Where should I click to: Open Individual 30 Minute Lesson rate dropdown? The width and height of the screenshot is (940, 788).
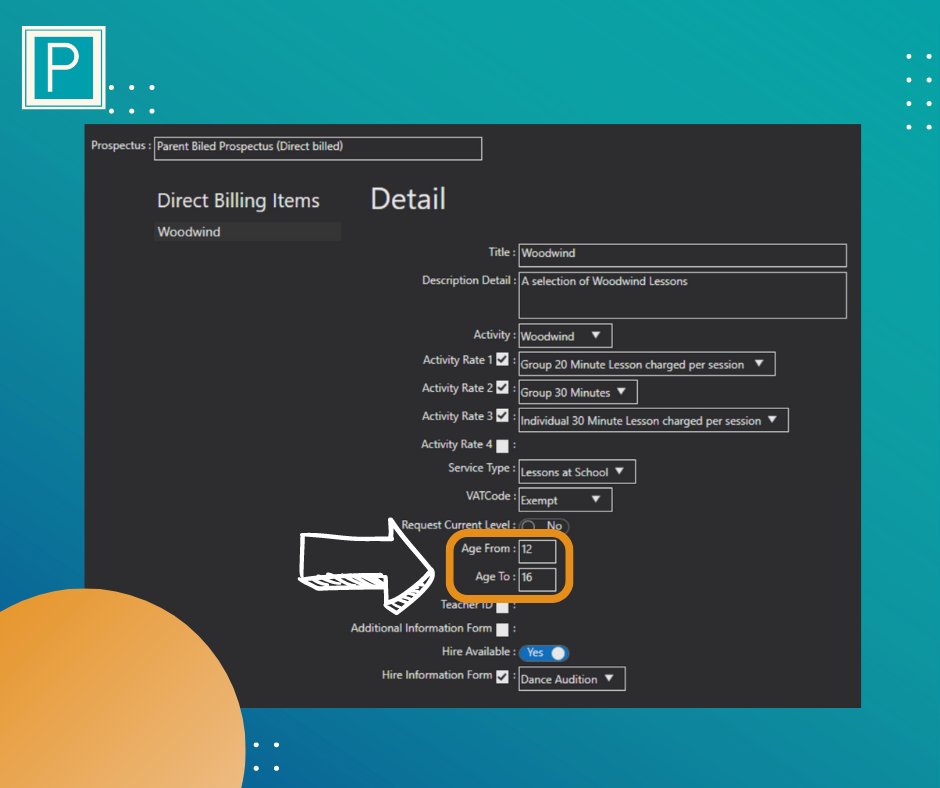653,420
